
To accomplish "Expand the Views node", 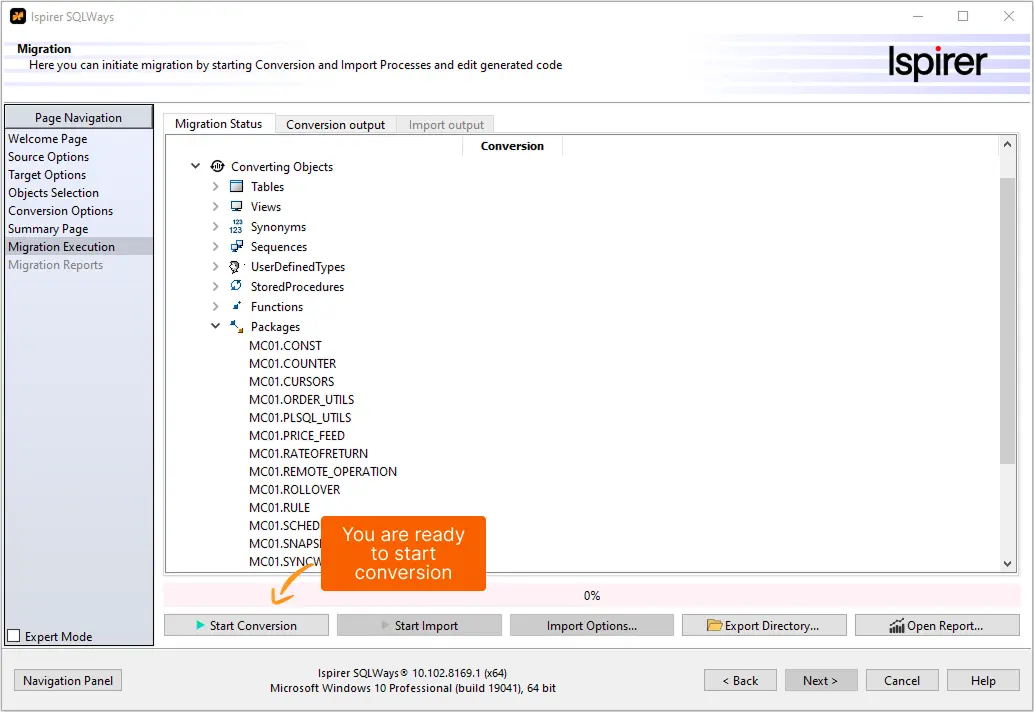I will coord(215,206).
